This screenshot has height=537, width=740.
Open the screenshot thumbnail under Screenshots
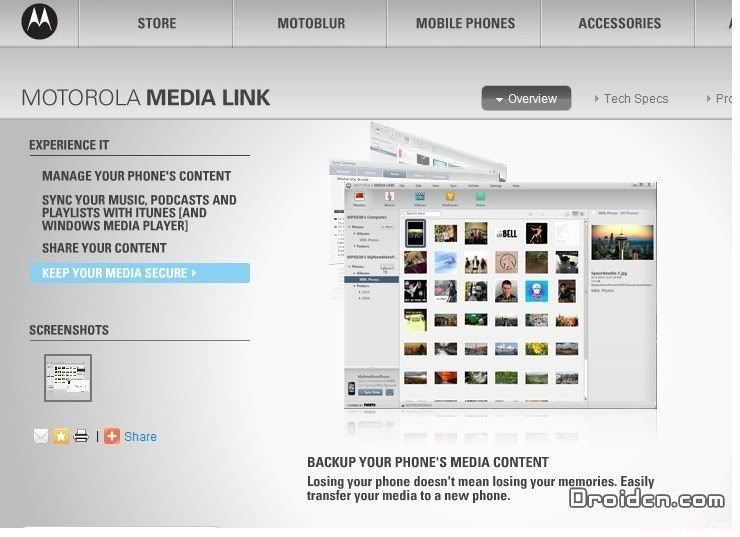coord(68,377)
